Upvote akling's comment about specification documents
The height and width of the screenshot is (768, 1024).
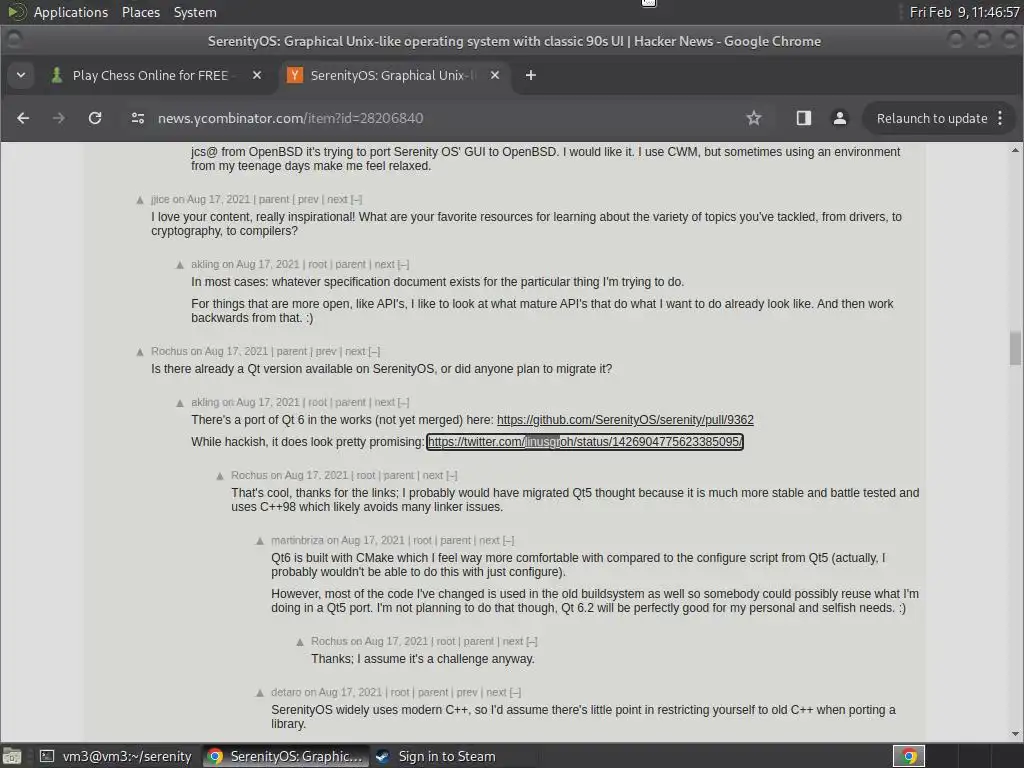click(180, 265)
